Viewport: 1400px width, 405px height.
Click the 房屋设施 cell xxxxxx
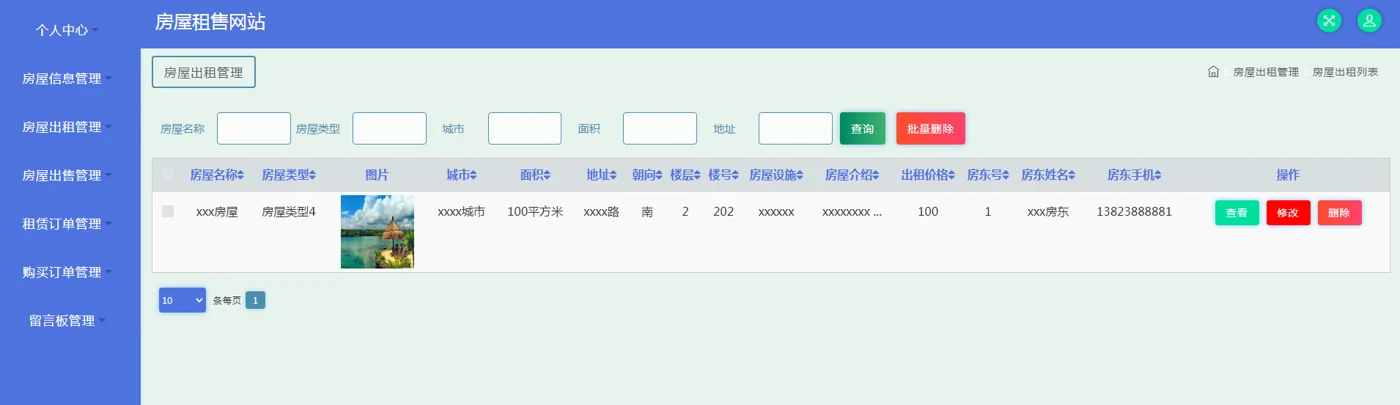(x=776, y=212)
